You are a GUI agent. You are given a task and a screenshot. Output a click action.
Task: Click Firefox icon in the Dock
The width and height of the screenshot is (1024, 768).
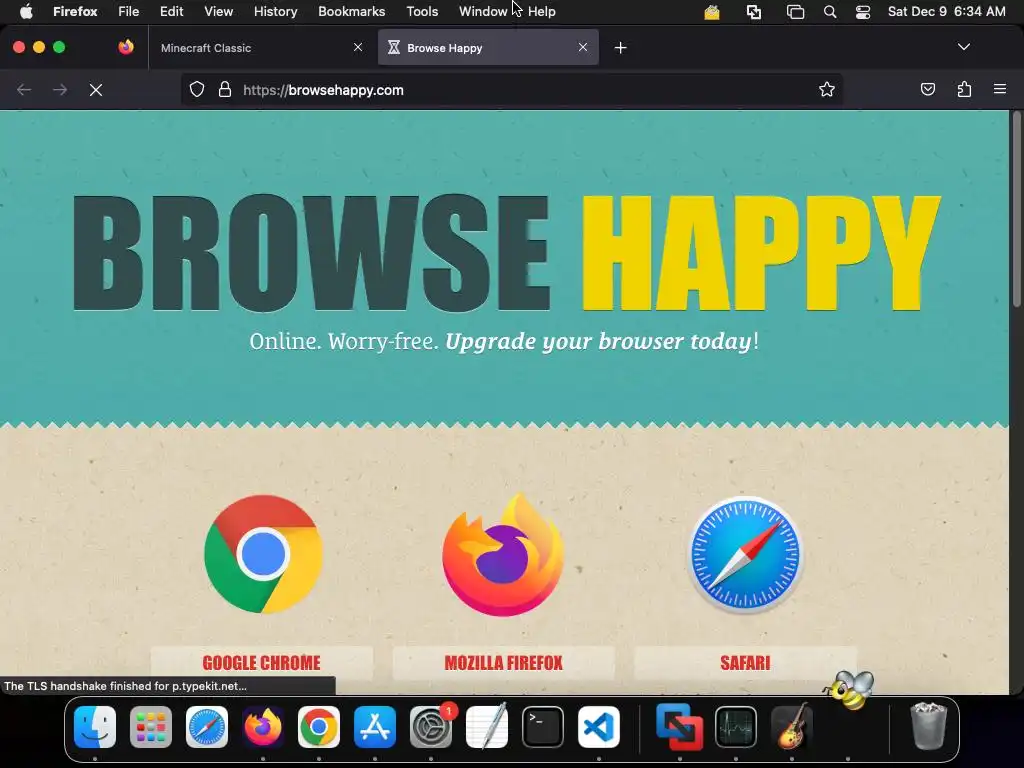tap(263, 727)
